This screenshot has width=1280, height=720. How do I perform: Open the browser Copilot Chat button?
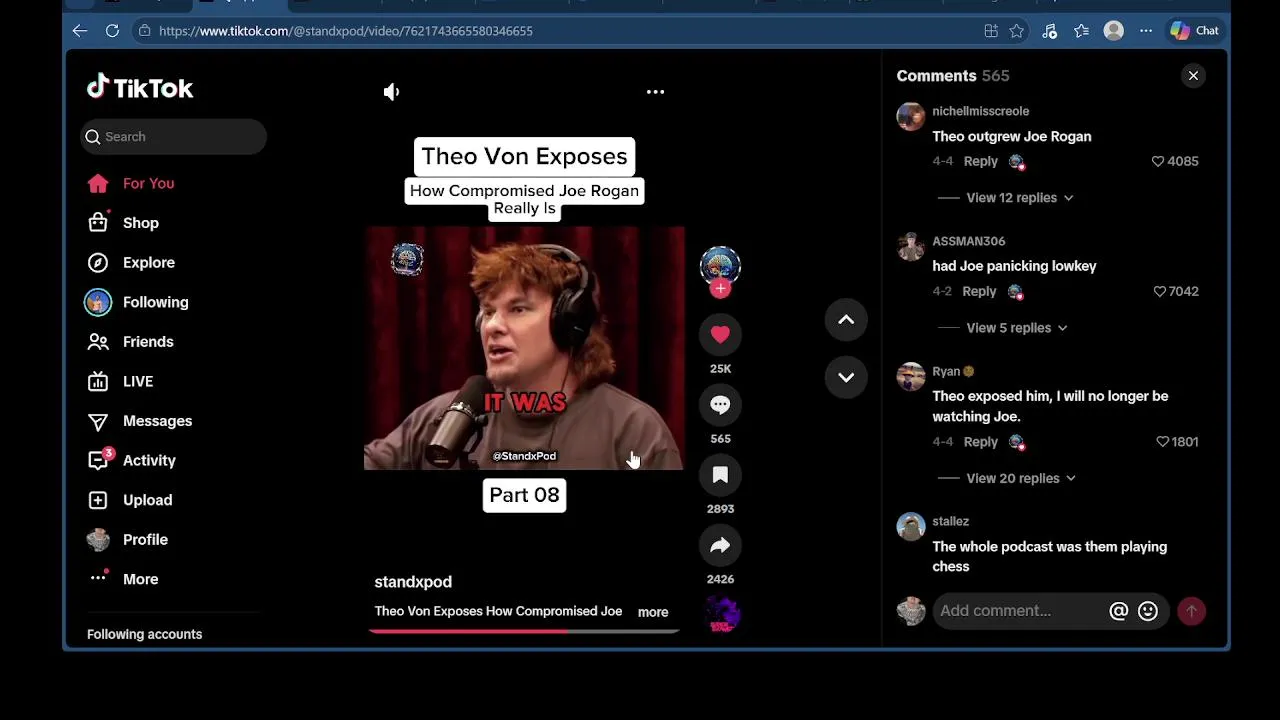pos(1195,31)
